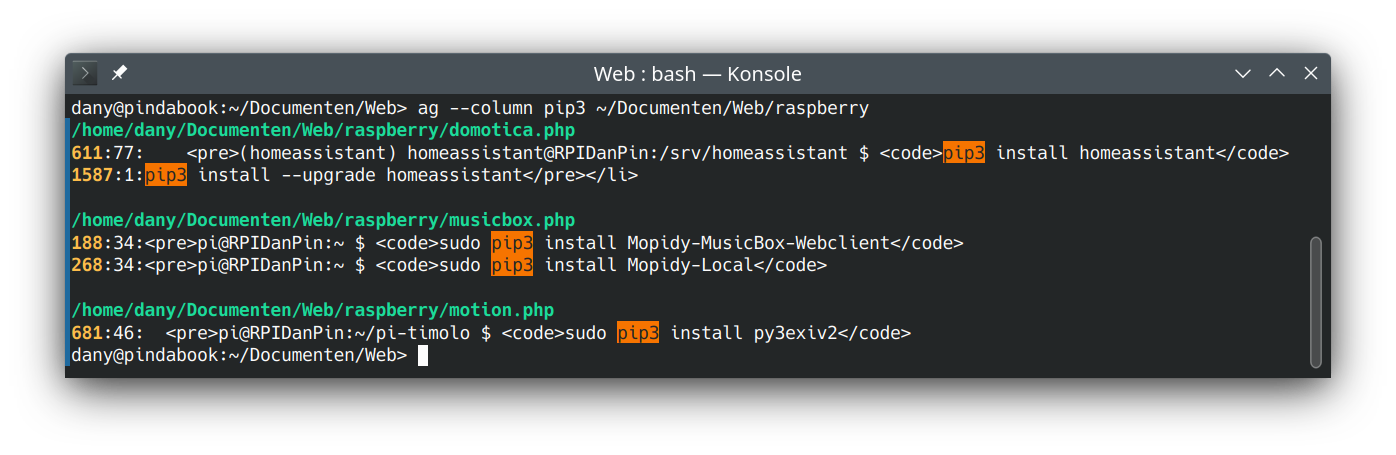Click line number 188 in the musicbox results
This screenshot has height=455, width=1396.
pos(87,243)
